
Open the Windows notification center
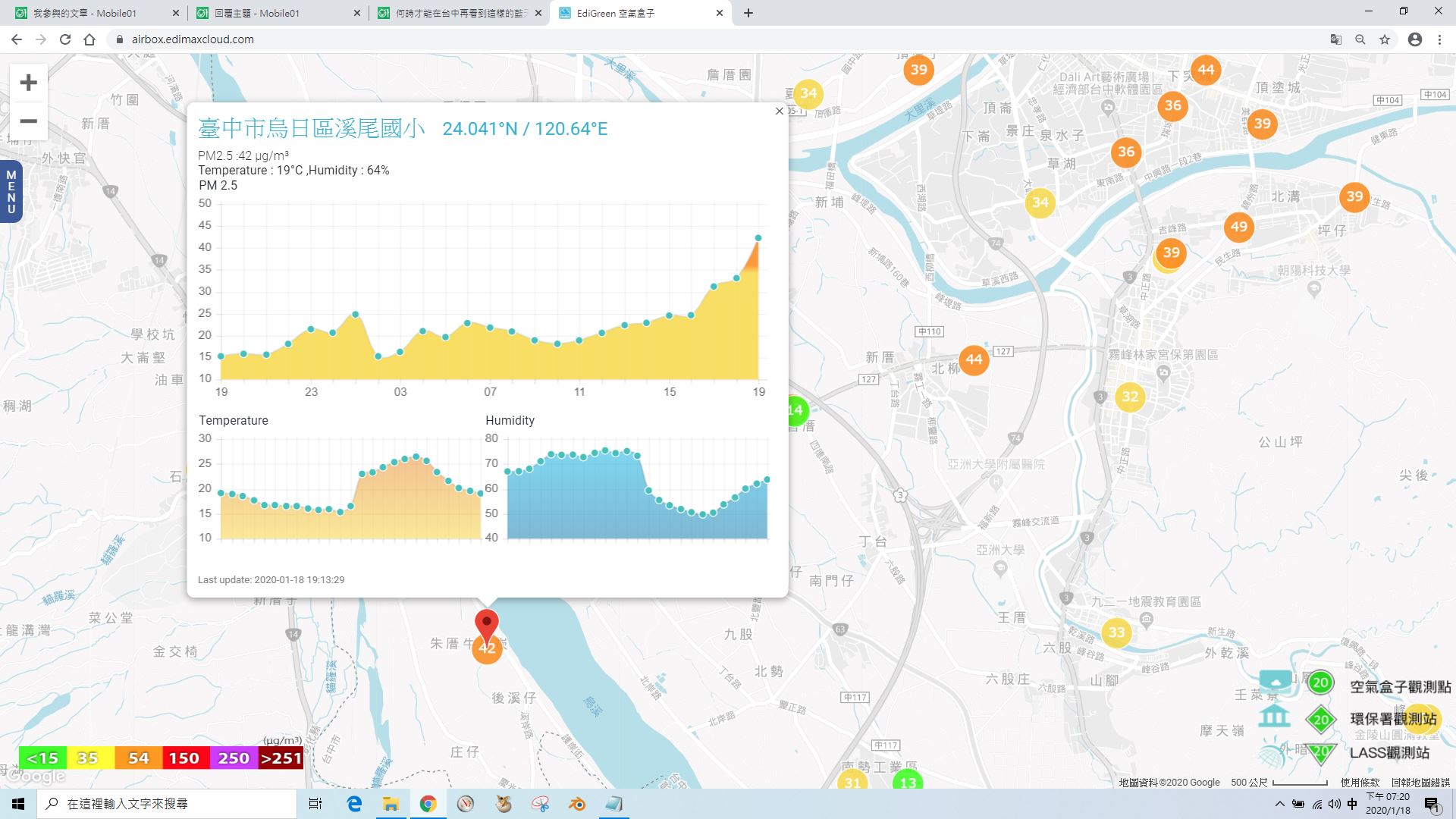[1432, 805]
